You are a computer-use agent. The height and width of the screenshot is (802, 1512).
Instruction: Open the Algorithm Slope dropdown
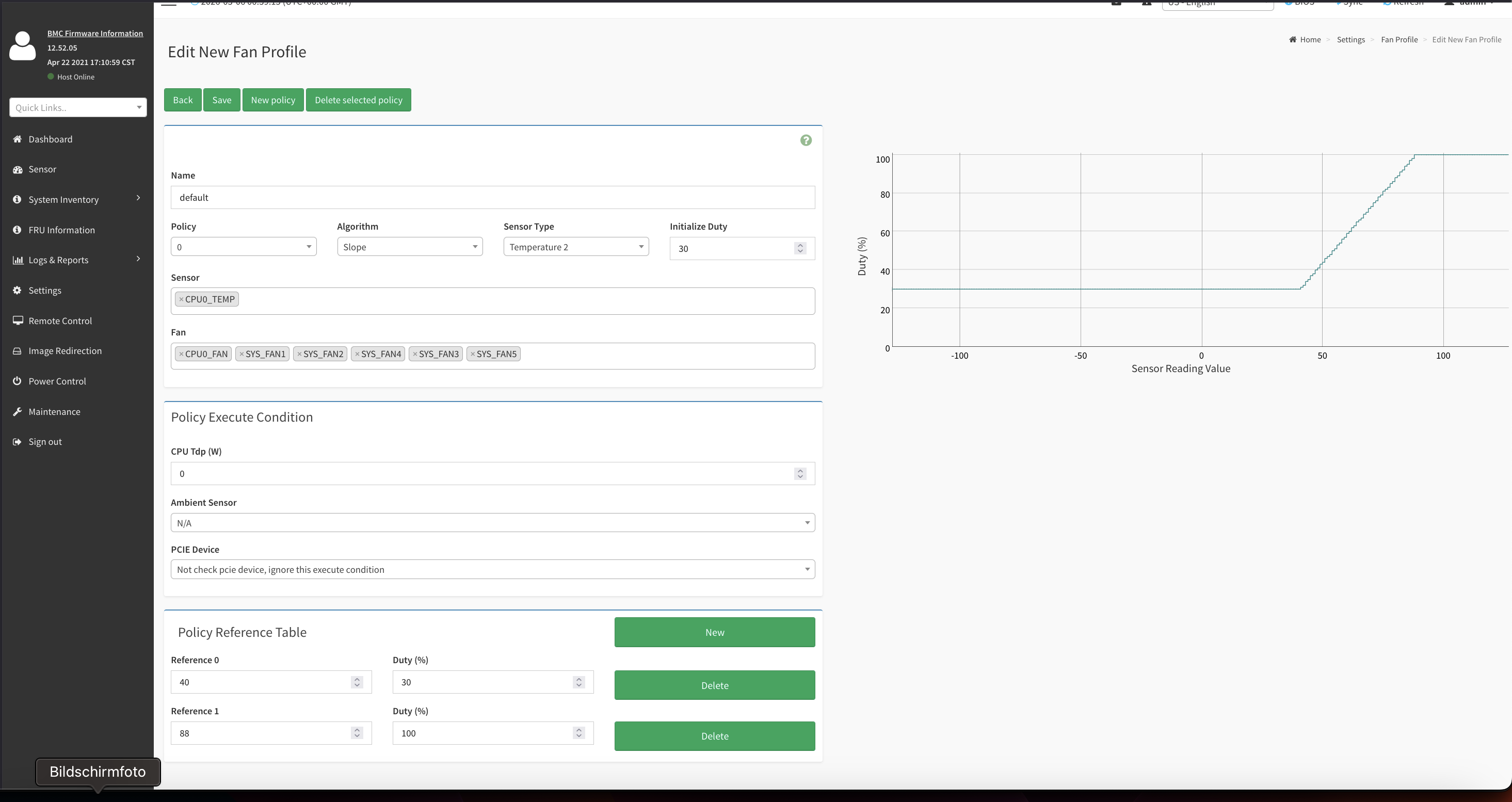pos(410,247)
